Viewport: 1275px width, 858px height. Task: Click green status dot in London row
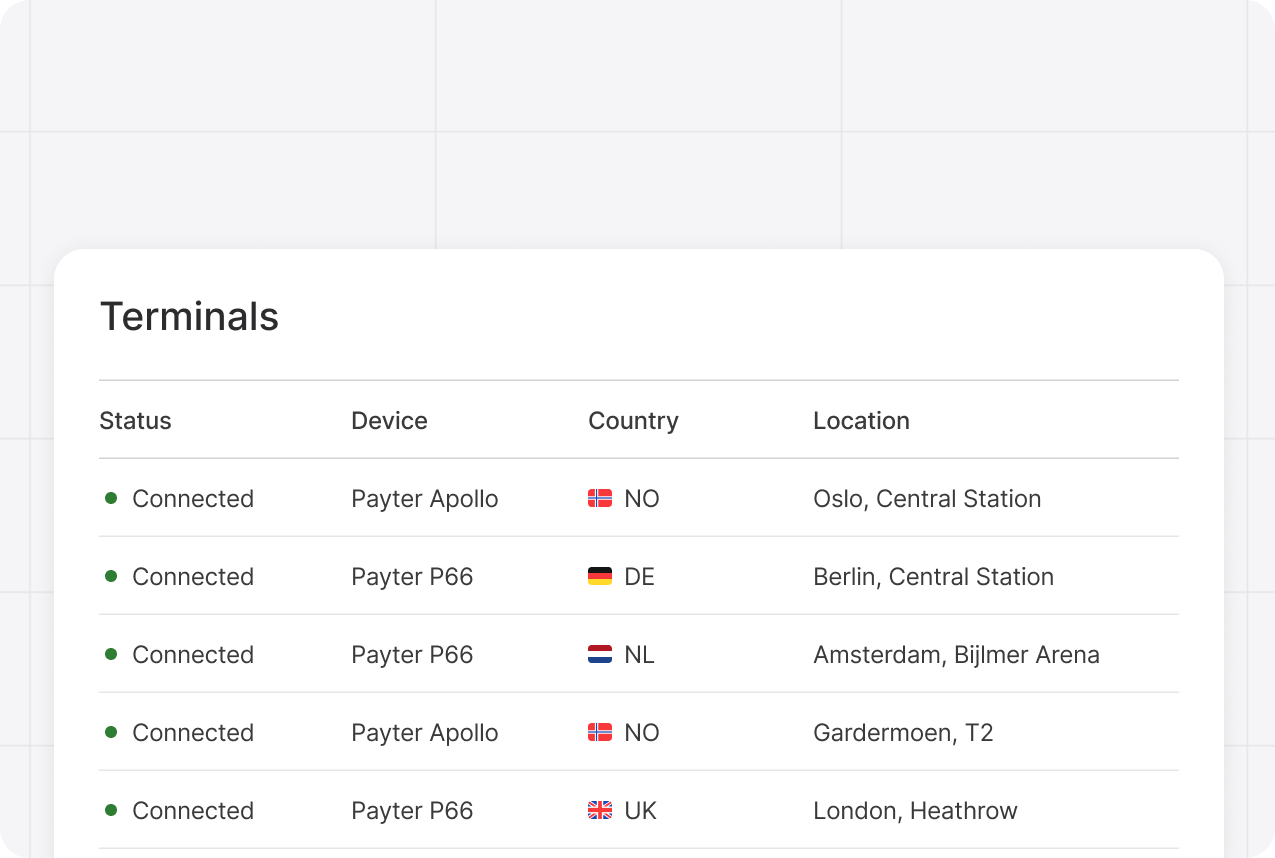pyautogui.click(x=111, y=810)
